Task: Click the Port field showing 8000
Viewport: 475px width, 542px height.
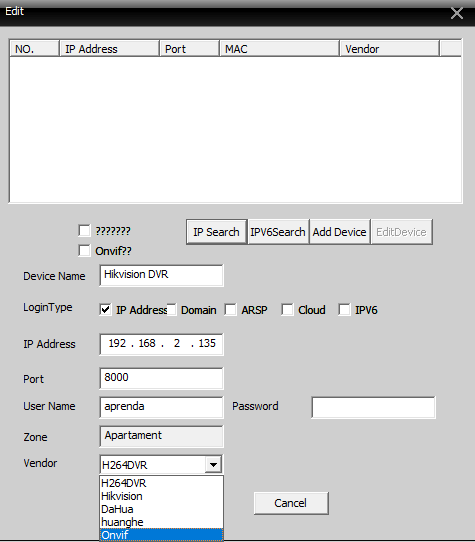Action: point(161,379)
